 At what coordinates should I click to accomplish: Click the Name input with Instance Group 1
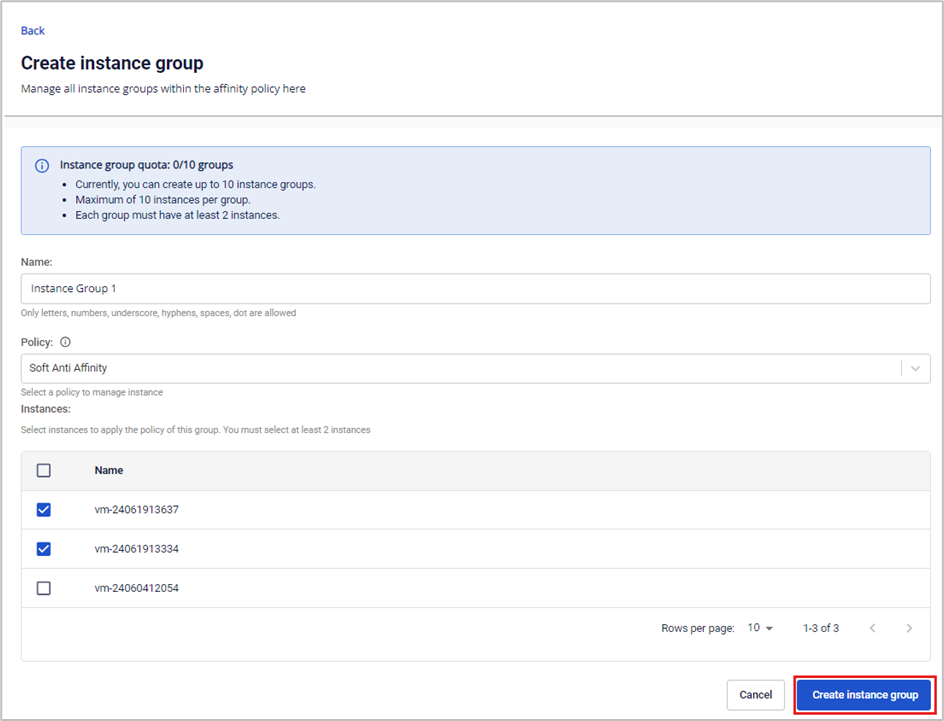475,289
